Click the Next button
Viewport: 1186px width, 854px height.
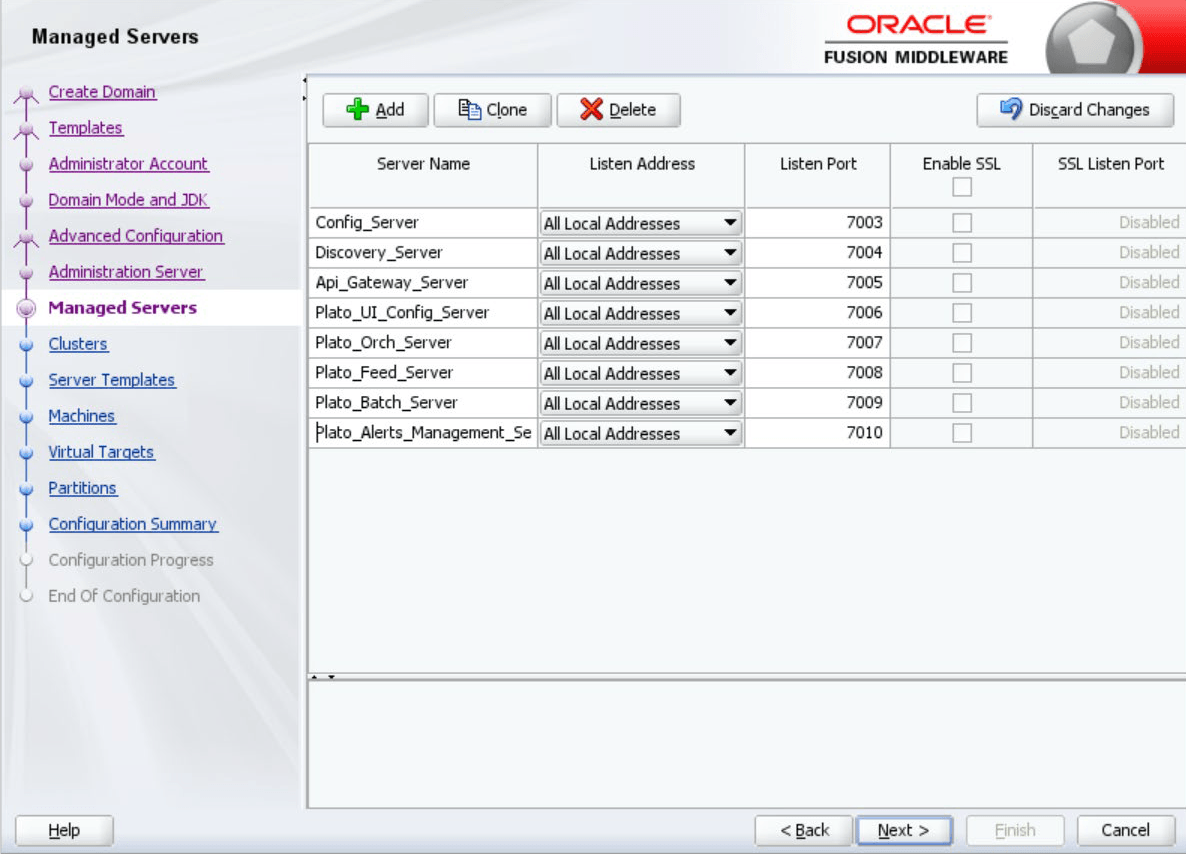(x=903, y=830)
